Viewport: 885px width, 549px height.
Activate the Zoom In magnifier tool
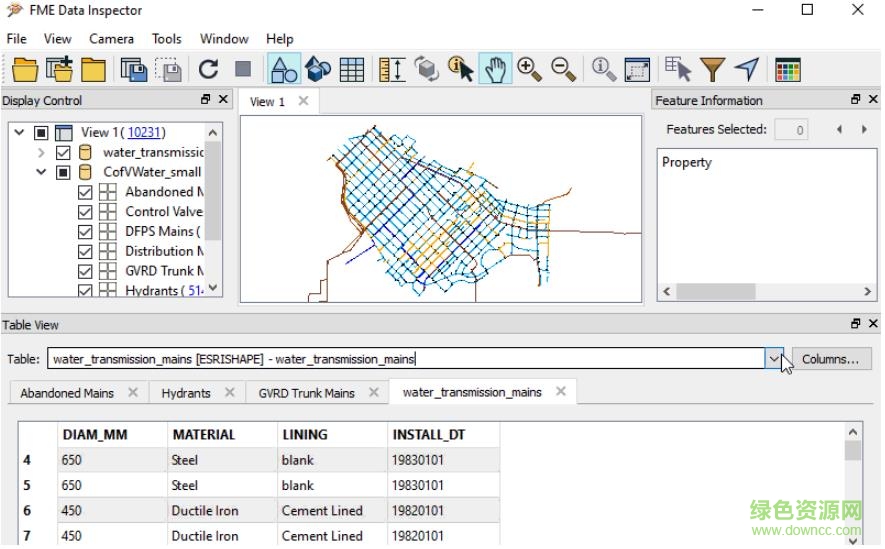(x=529, y=69)
